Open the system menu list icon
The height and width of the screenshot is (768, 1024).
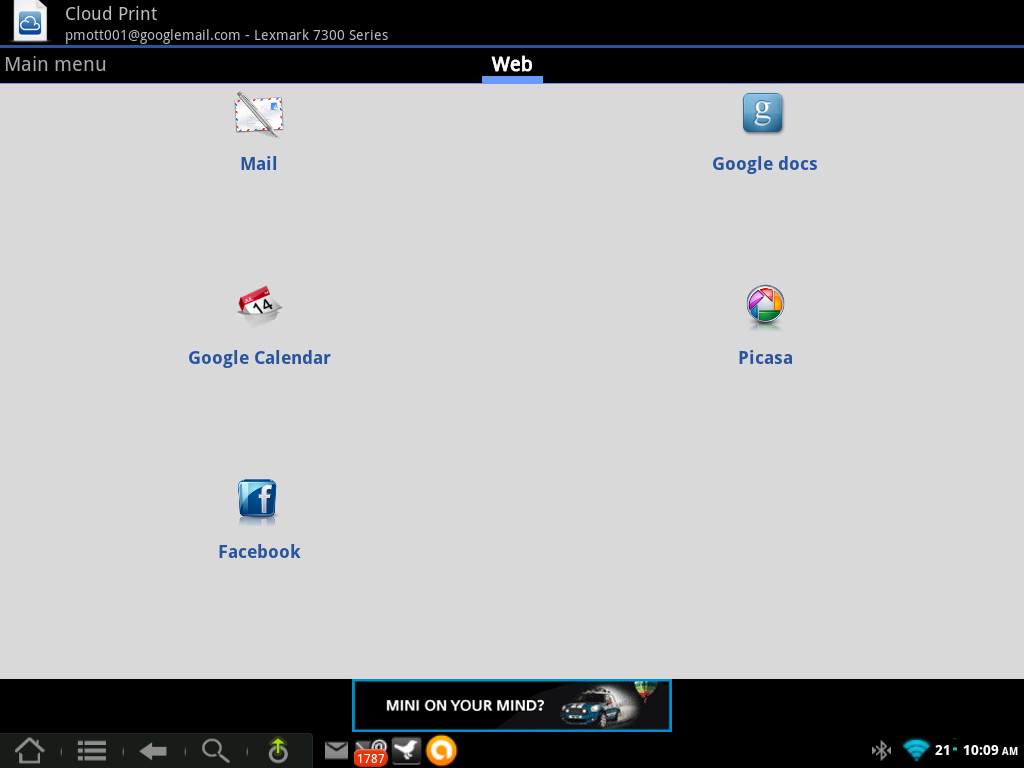pyautogui.click(x=92, y=751)
